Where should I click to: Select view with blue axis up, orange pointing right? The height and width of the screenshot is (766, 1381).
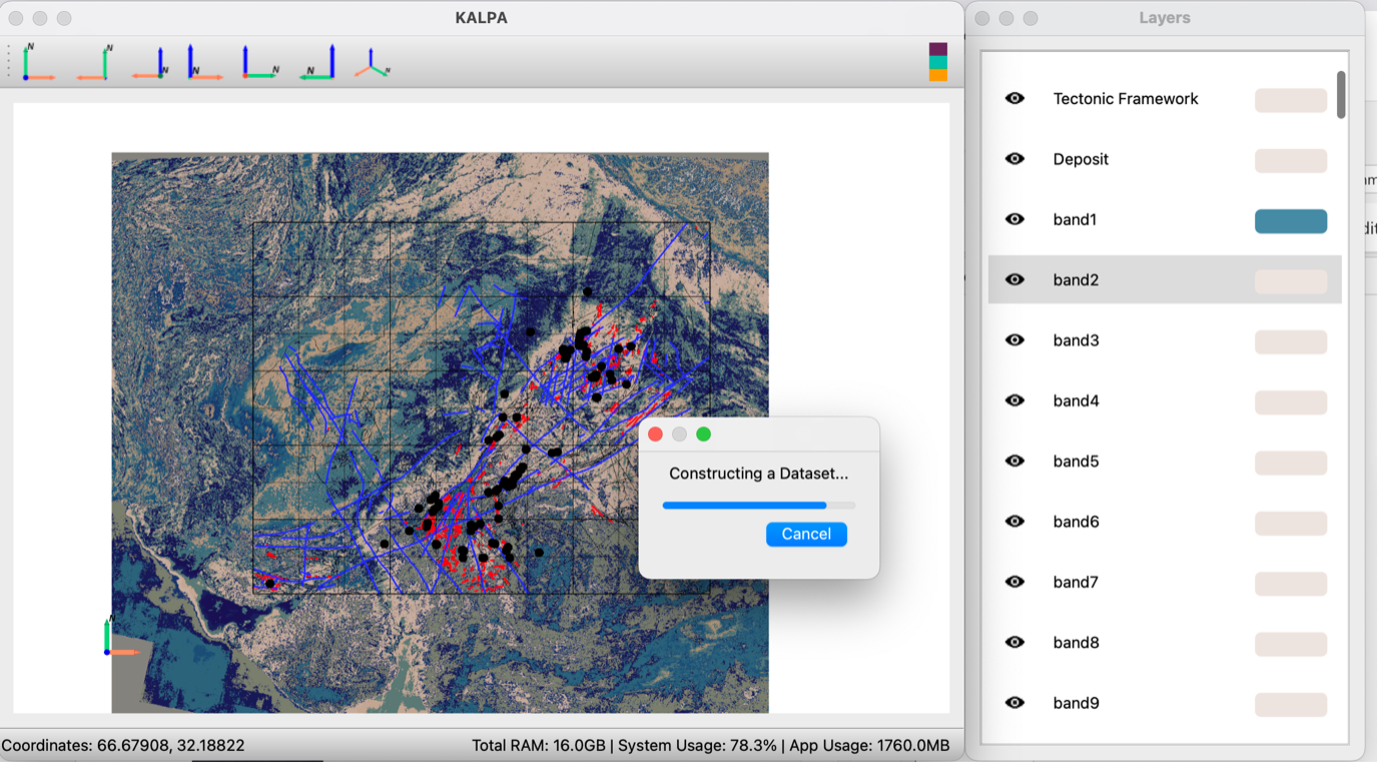205,62
